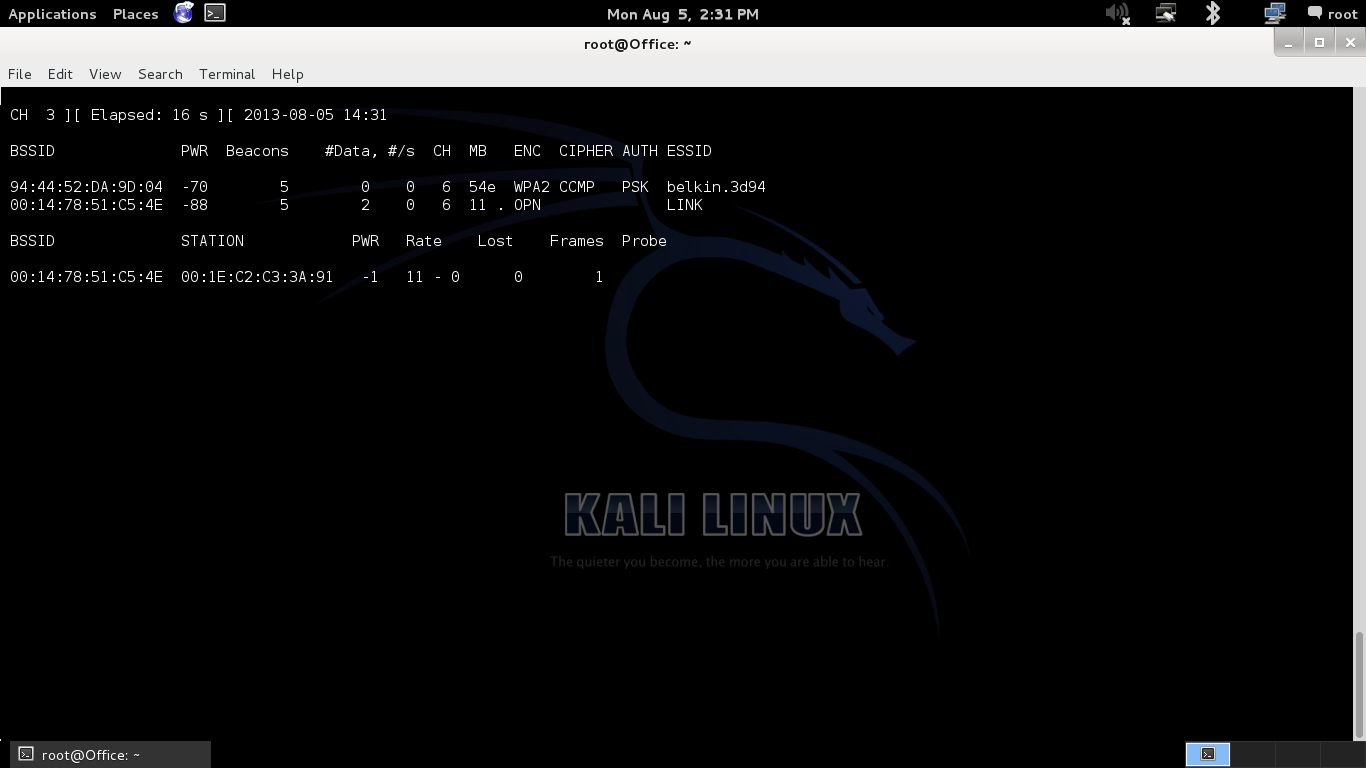Viewport: 1366px width, 768px height.
Task: Click the CCMP cipher value
Action: coord(577,187)
